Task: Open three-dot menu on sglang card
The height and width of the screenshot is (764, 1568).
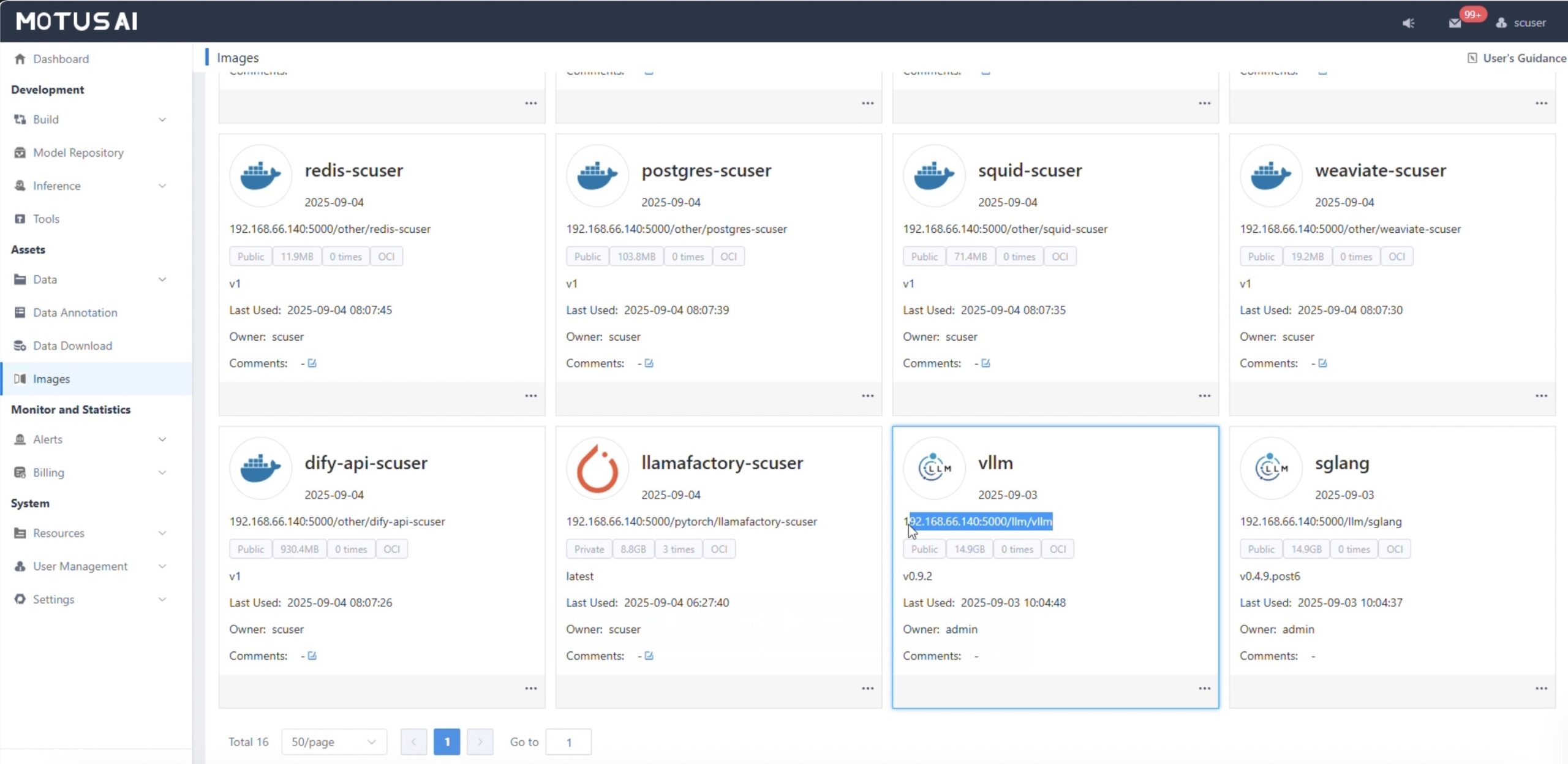Action: coord(1541,689)
